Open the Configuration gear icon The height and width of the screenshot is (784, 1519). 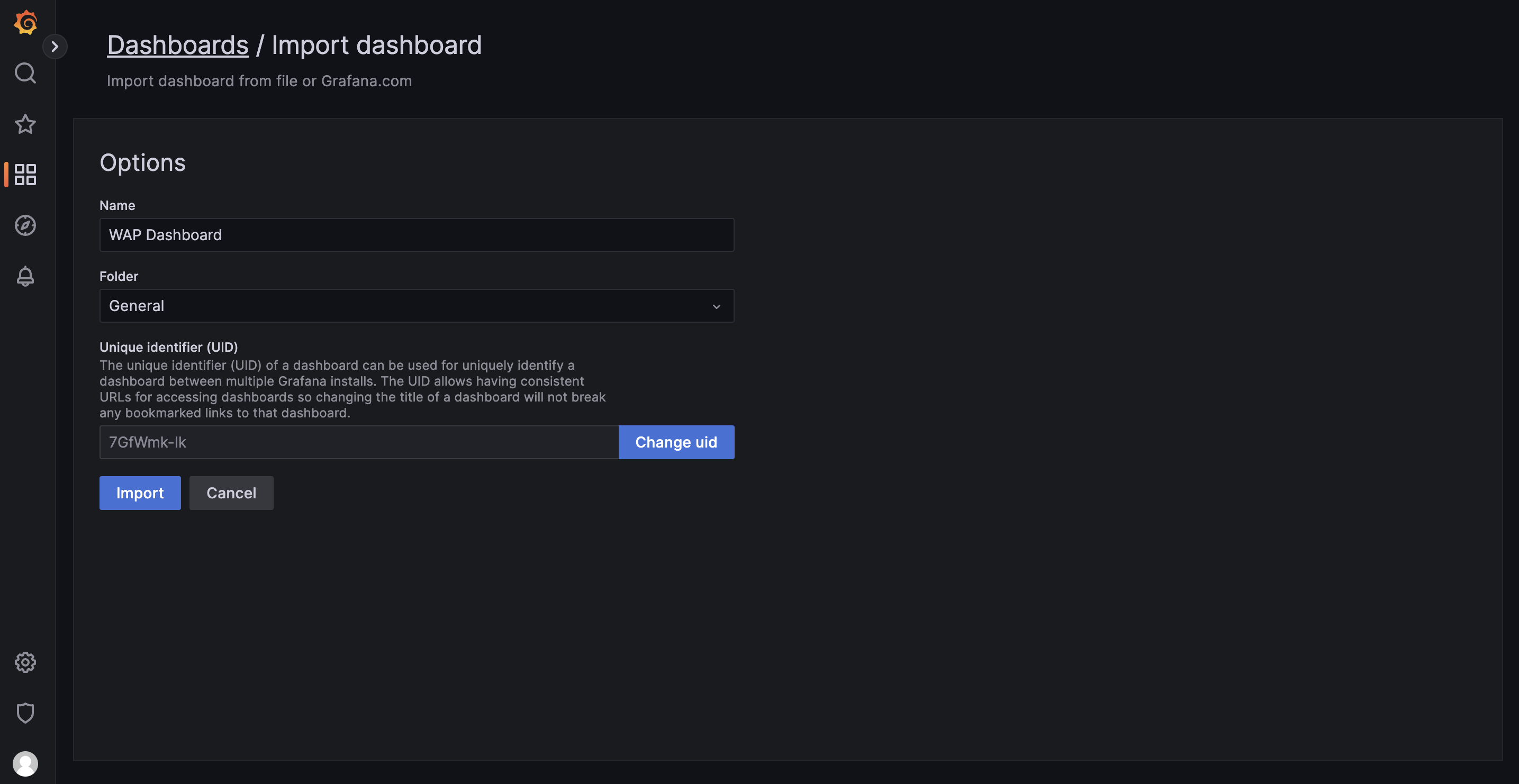pyautogui.click(x=25, y=662)
